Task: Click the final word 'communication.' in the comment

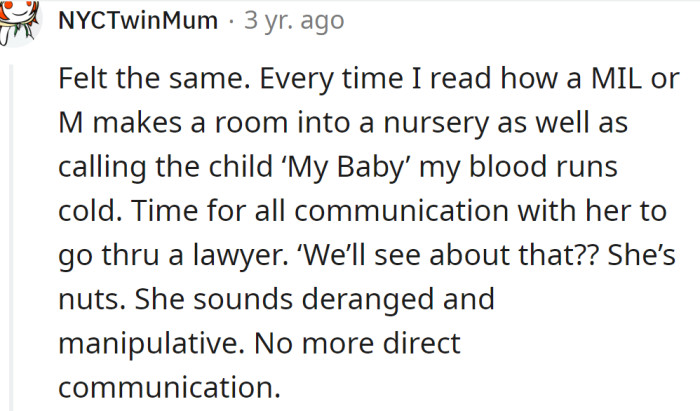Action: pos(170,387)
